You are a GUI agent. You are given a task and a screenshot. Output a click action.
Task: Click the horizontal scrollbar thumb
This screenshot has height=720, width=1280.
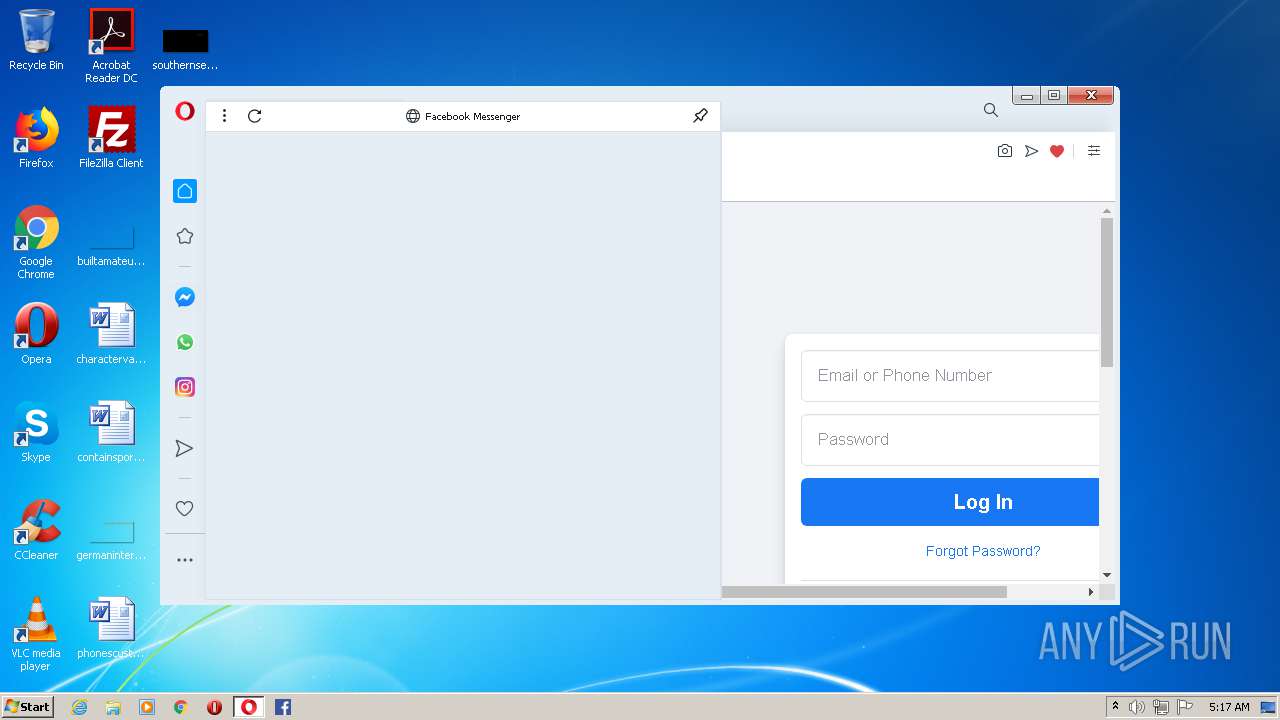click(864, 592)
